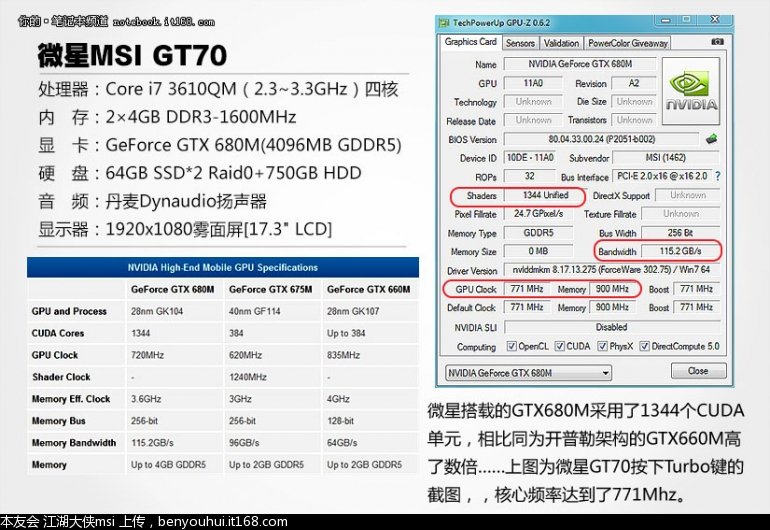Viewport: 770px width, 530px height.
Task: Click the ROPs field showing 32
Action: (530, 176)
